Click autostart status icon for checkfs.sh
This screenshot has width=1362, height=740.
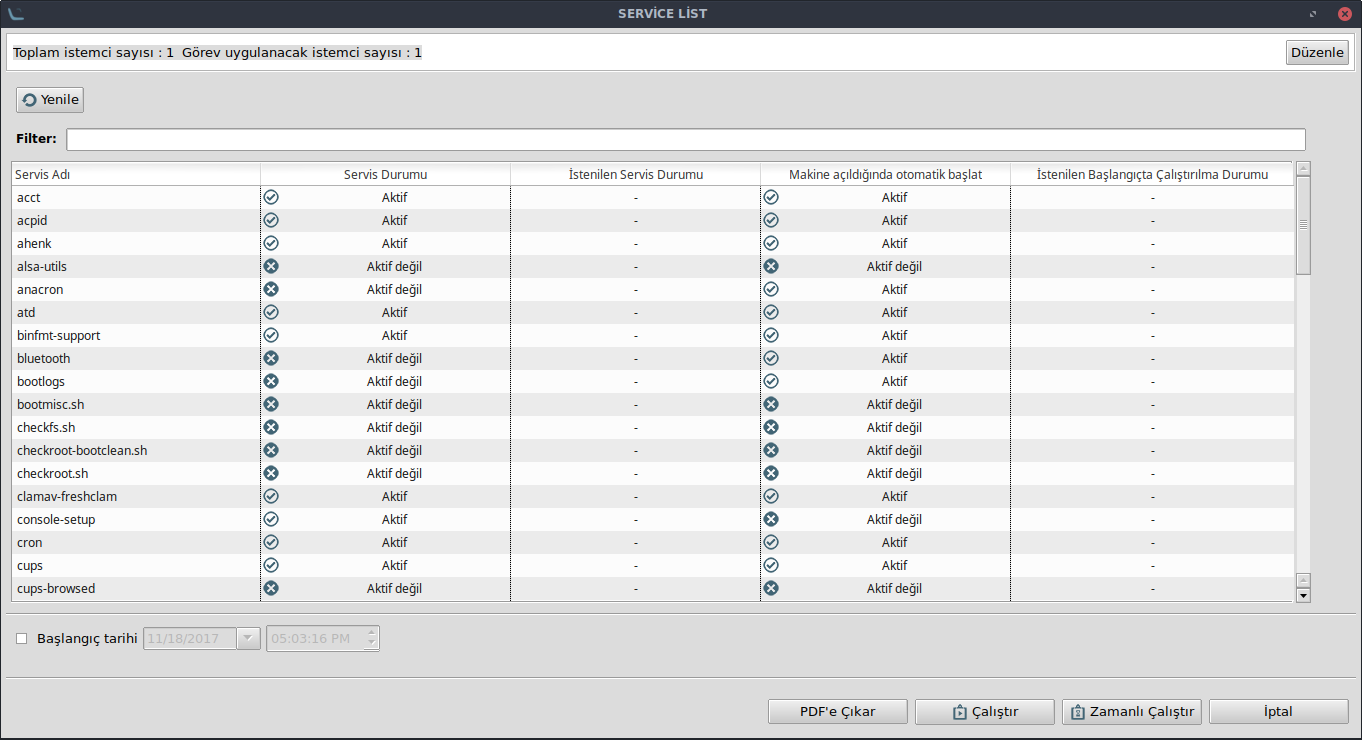click(x=771, y=427)
